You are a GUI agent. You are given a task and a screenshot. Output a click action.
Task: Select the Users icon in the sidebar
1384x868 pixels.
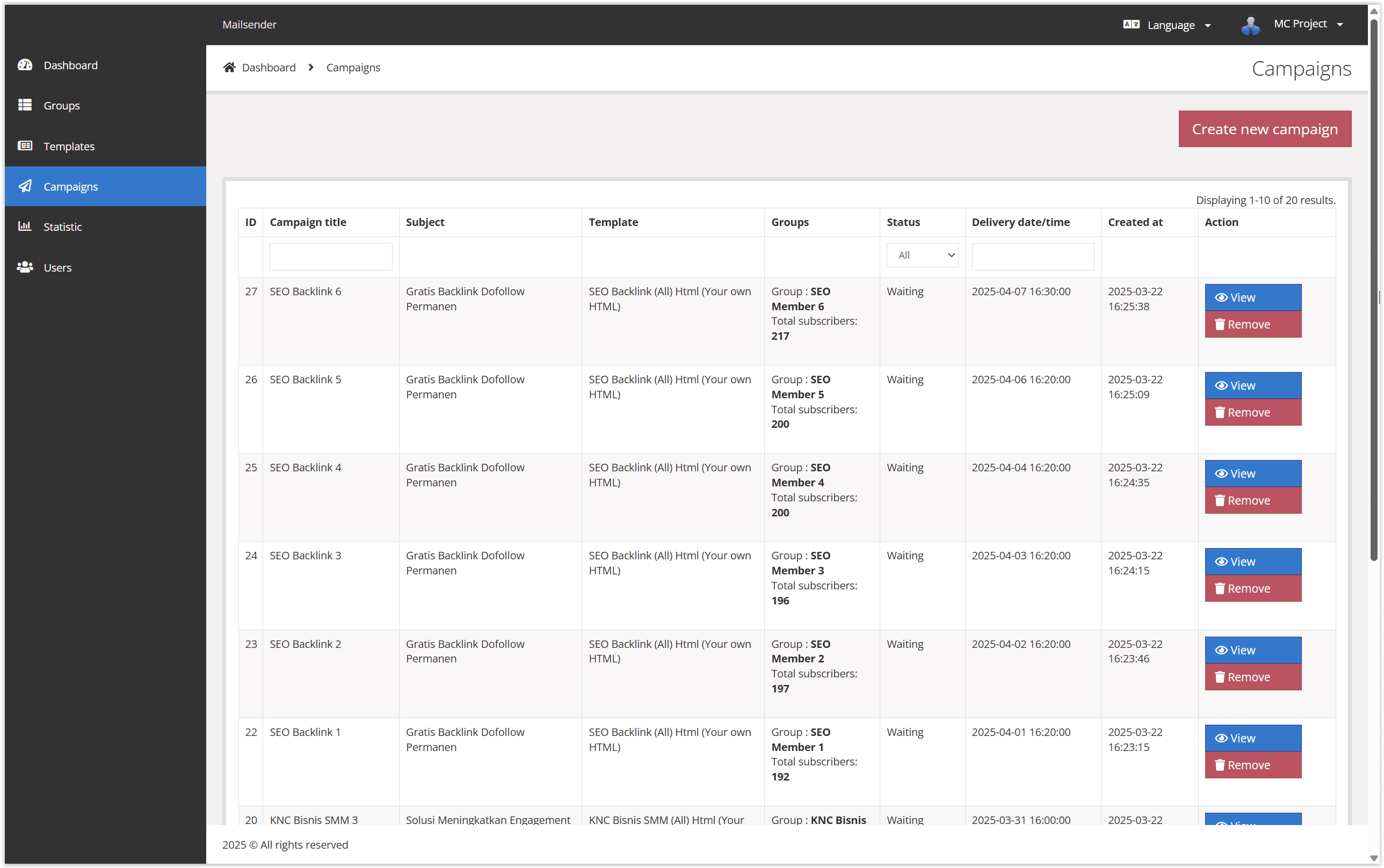coord(25,267)
